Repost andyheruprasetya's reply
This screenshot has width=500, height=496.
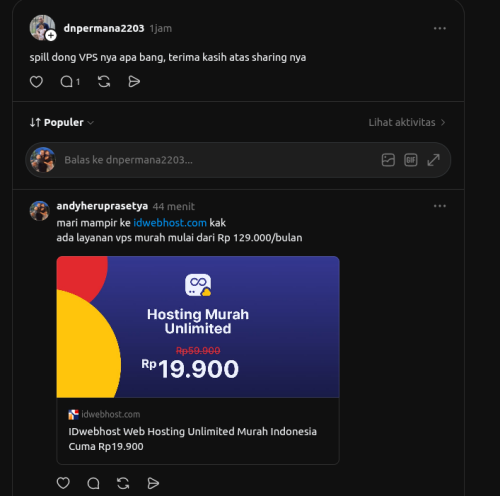(123, 483)
